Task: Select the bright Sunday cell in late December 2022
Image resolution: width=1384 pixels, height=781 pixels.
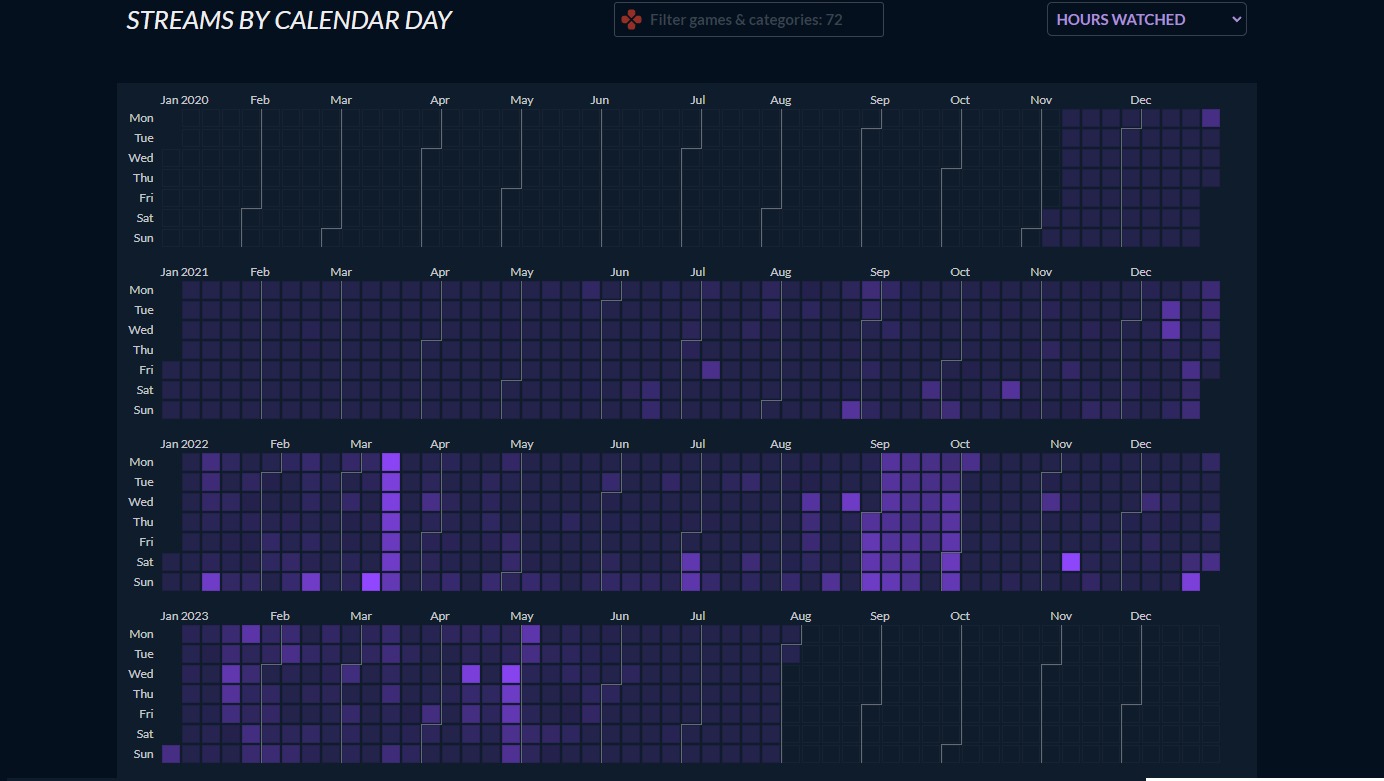Action: point(1191,582)
